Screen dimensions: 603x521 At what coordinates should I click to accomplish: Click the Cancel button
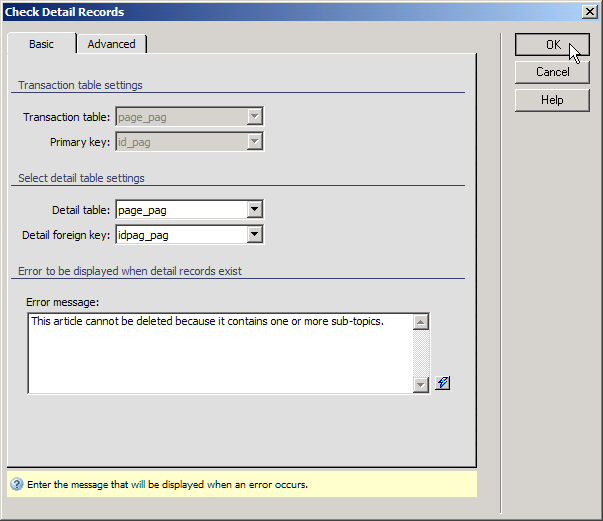(552, 72)
